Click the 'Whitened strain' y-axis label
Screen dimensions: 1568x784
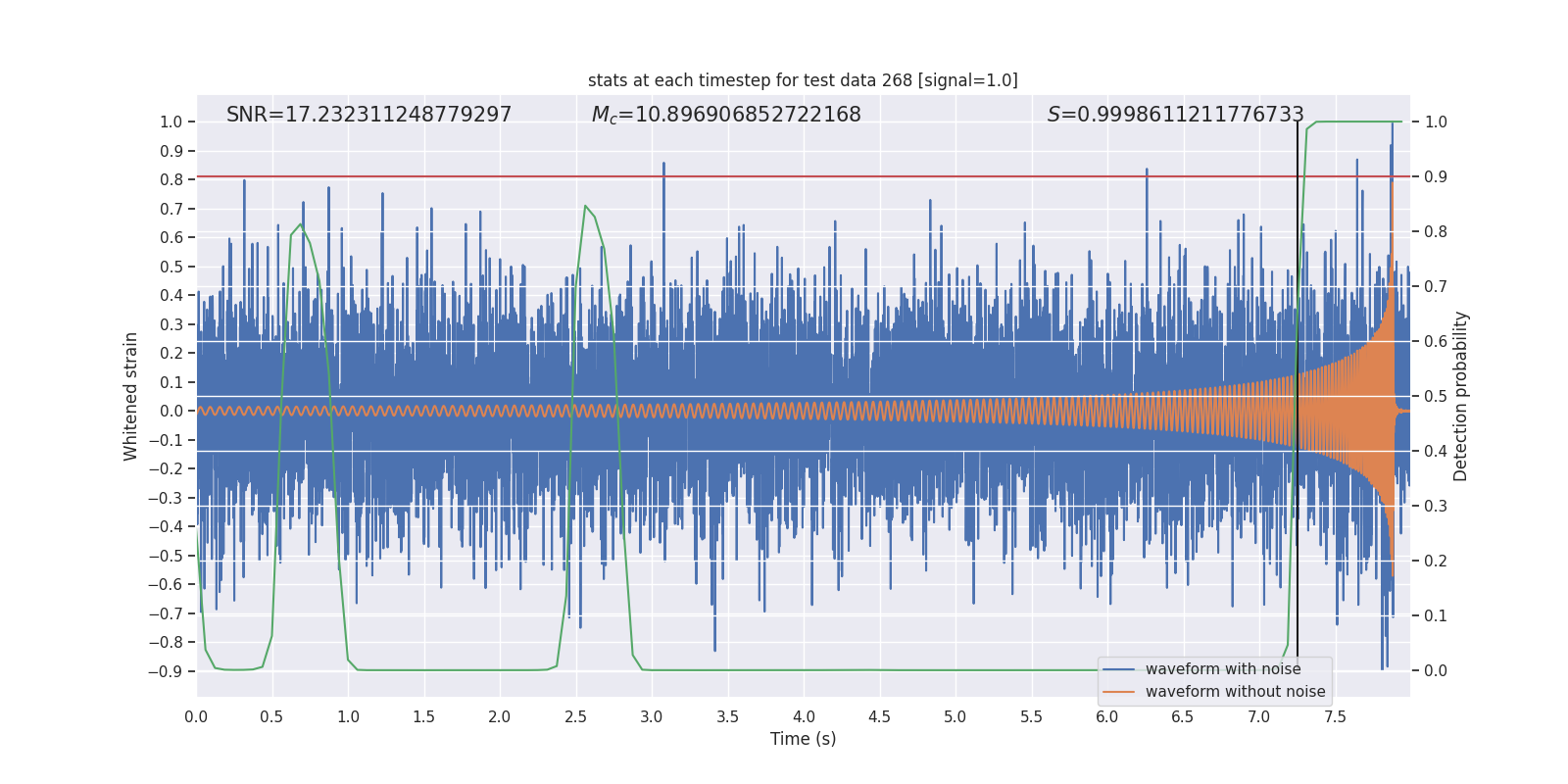pyautogui.click(x=130, y=396)
